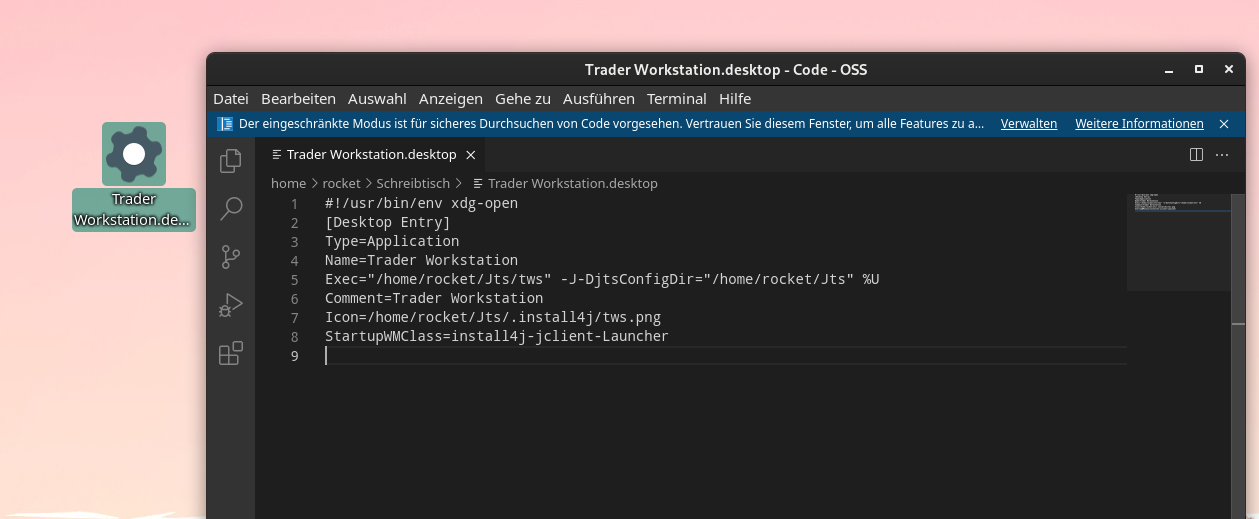Click the Weitere Informationen link
Screen dimensions: 1259x519
point(1139,124)
